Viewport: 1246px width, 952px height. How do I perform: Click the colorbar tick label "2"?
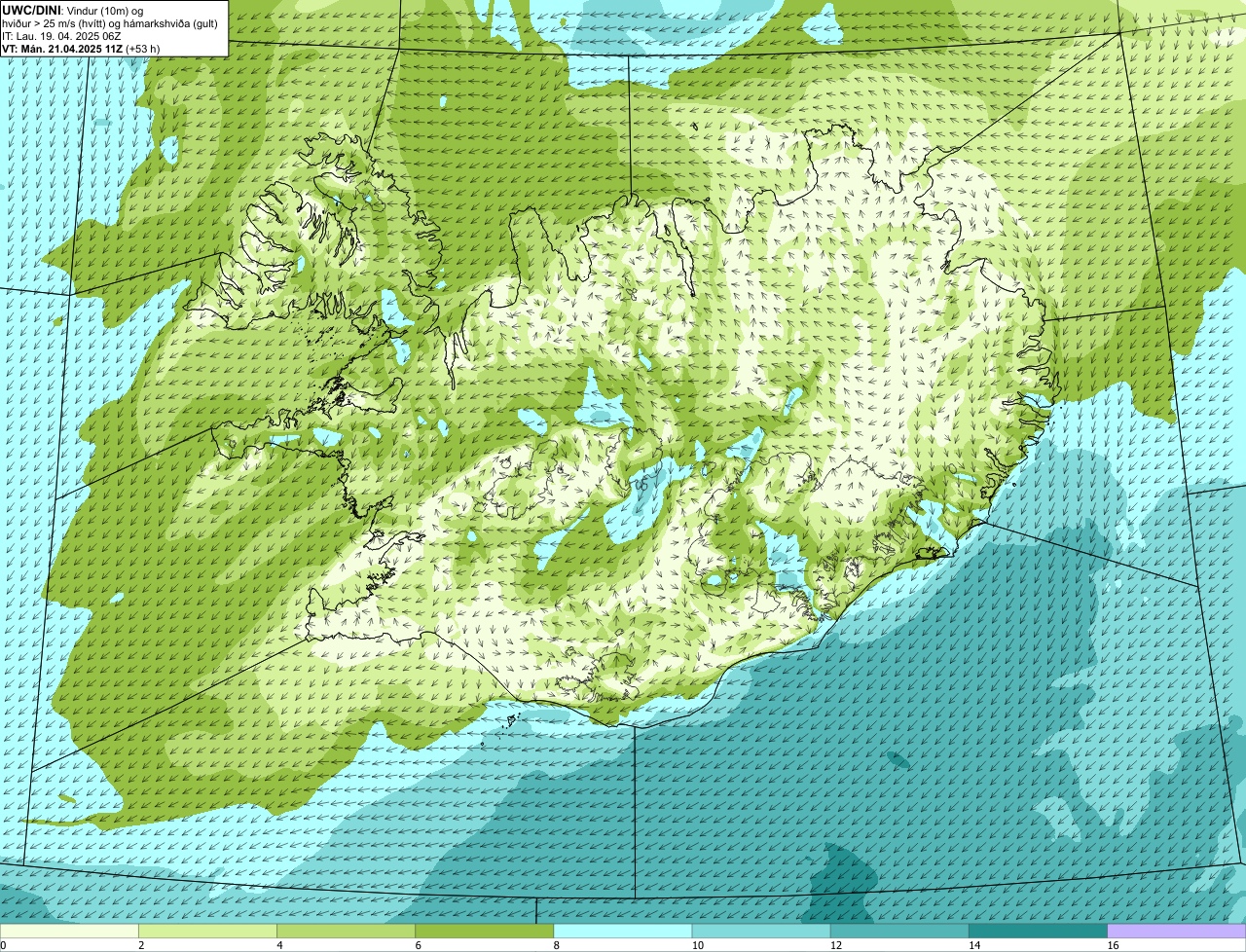[141, 945]
